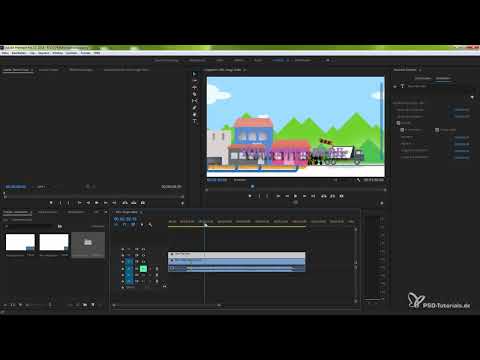Open the Essential Graphics panel menu

click(420, 70)
